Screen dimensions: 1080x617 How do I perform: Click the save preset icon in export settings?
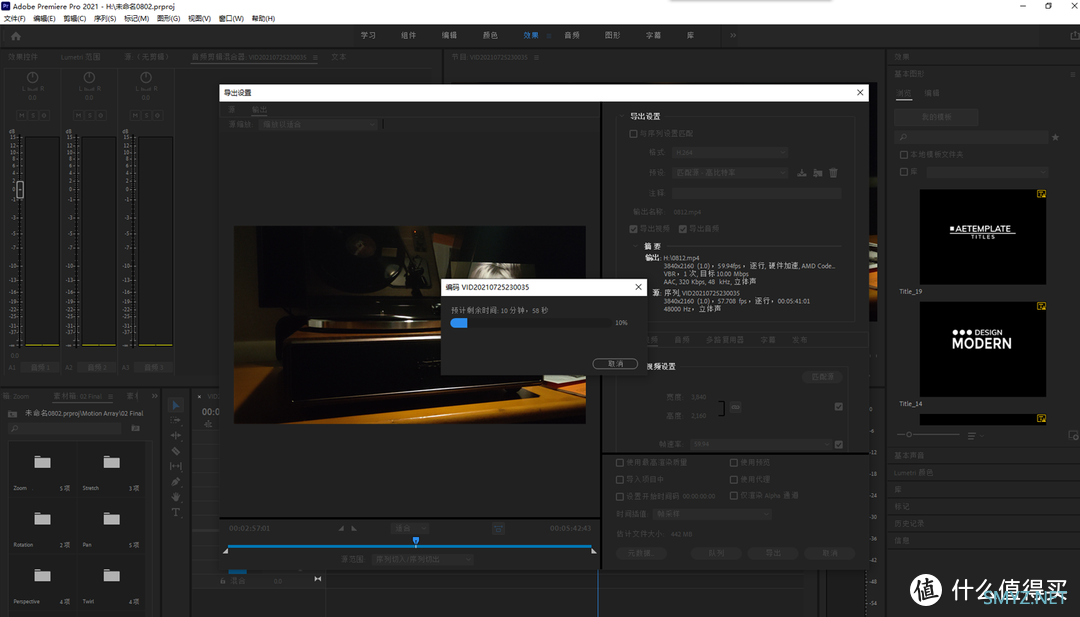(x=802, y=173)
